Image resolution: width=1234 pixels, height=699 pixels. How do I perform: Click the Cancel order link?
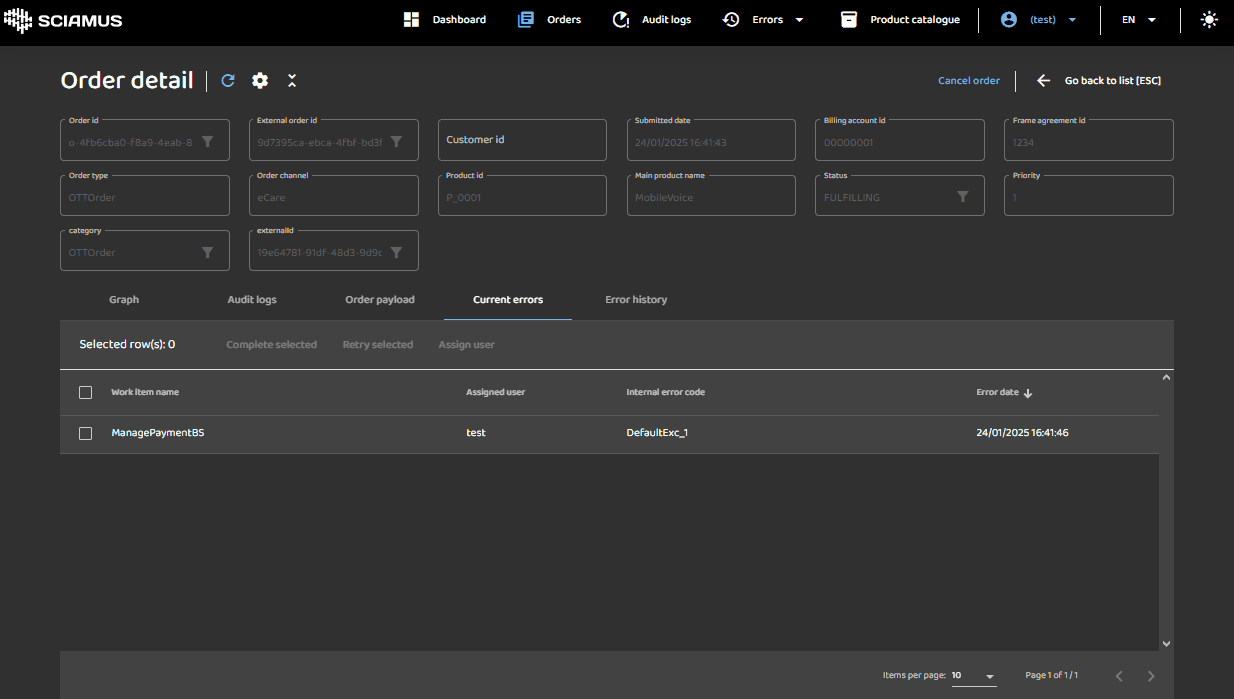click(968, 81)
